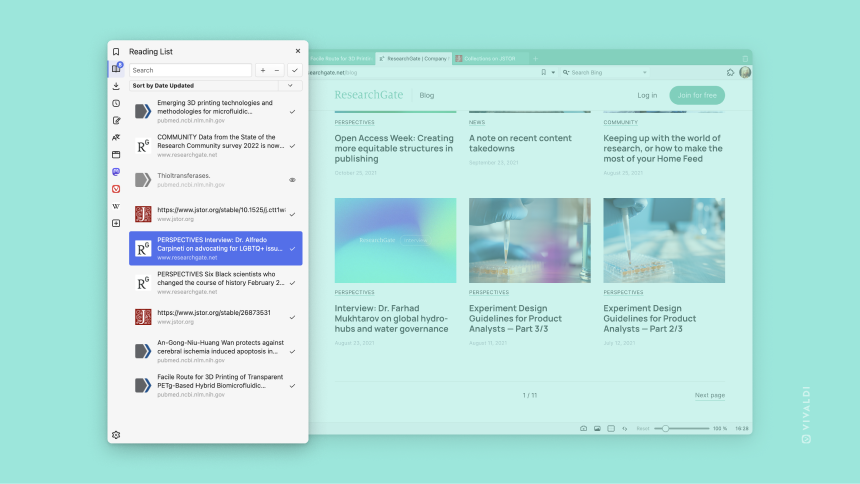The width and height of the screenshot is (860, 484).
Task: Switch to ResearchGate Company tab
Action: tap(414, 59)
